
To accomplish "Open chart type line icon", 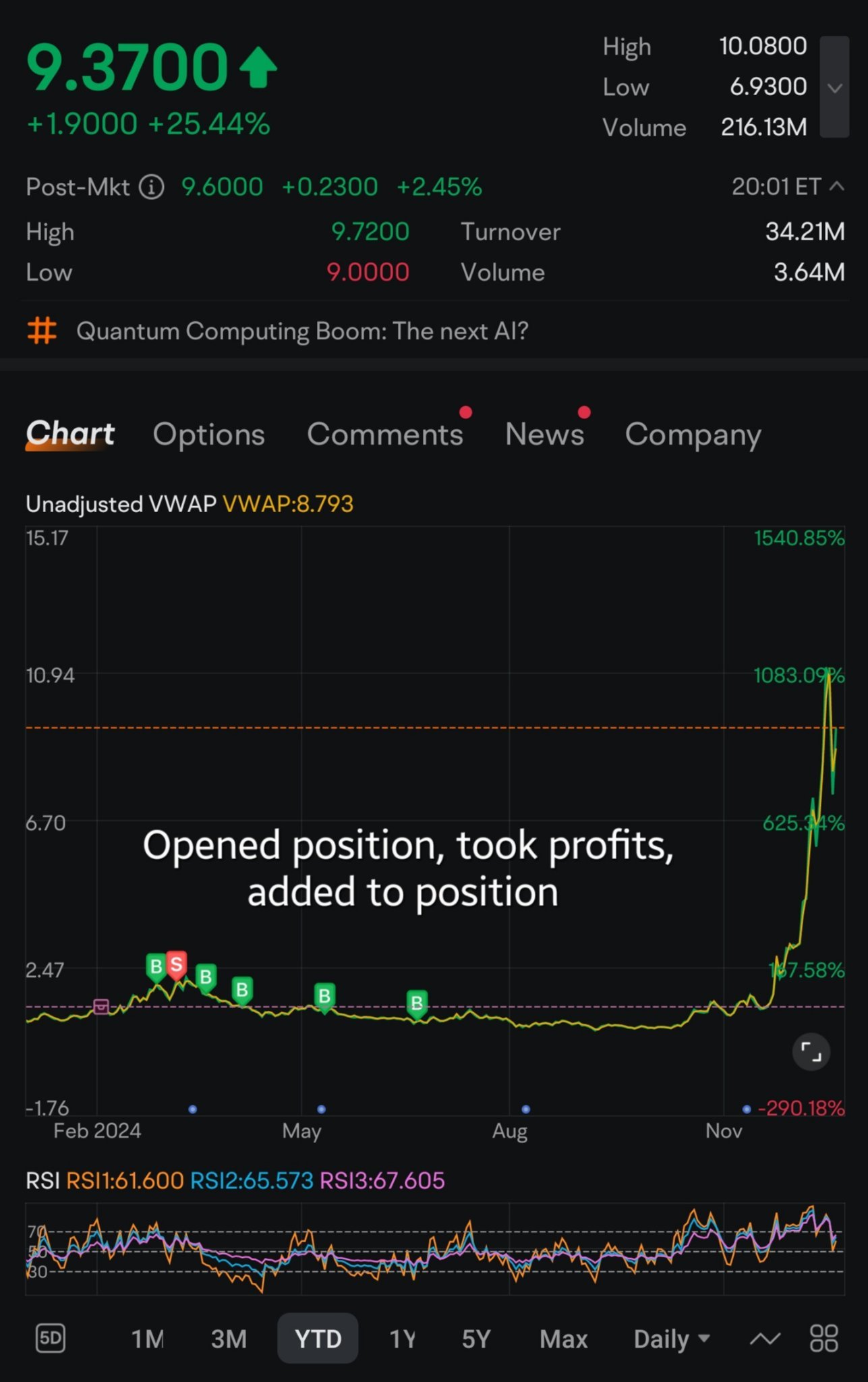I will [x=765, y=1338].
